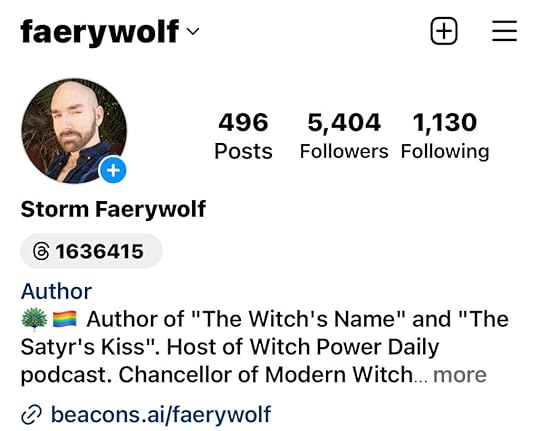The height and width of the screenshot is (431, 540).
Task: Open the Threads 1636415 badge
Action: point(91,251)
